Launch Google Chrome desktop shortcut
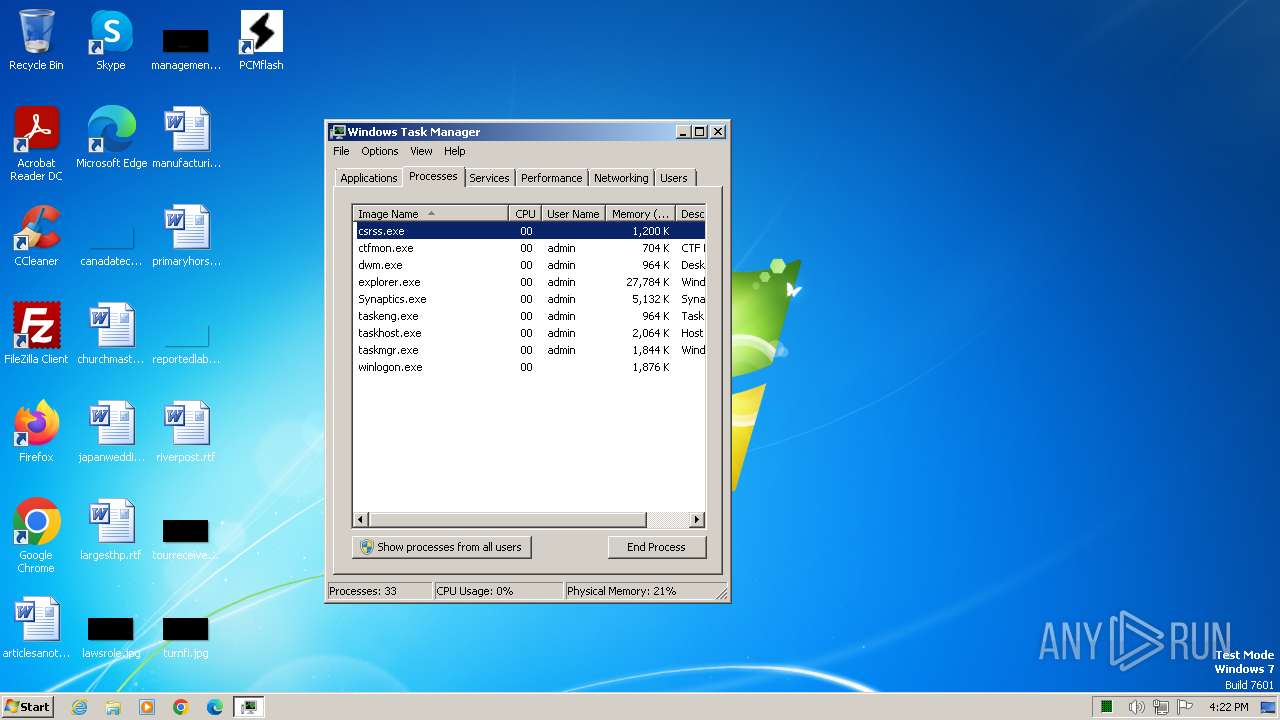 coord(36,535)
